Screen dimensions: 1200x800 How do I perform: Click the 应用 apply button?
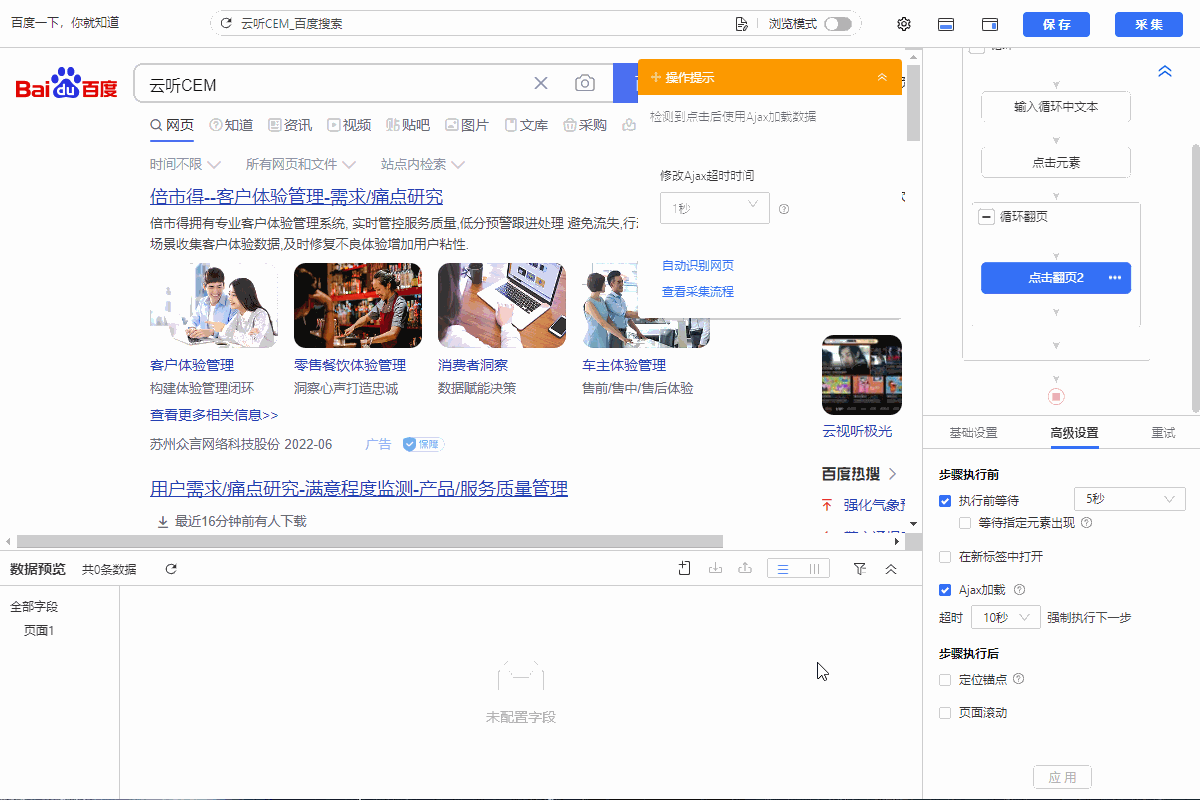(x=1062, y=777)
